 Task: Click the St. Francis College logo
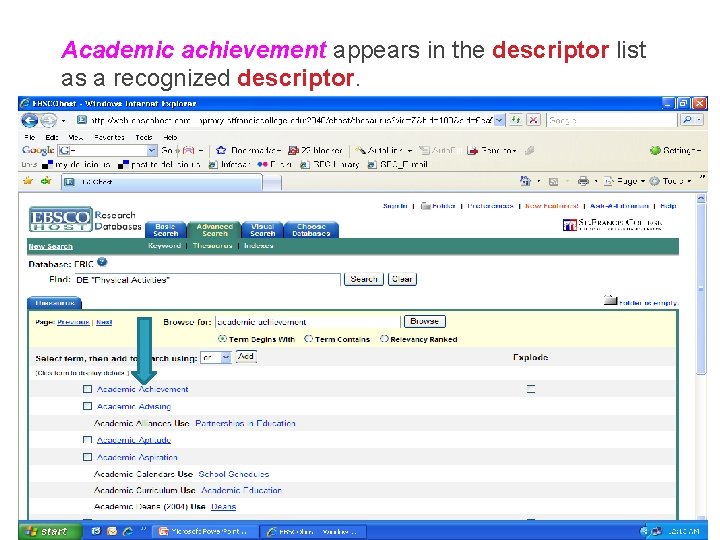point(613,224)
